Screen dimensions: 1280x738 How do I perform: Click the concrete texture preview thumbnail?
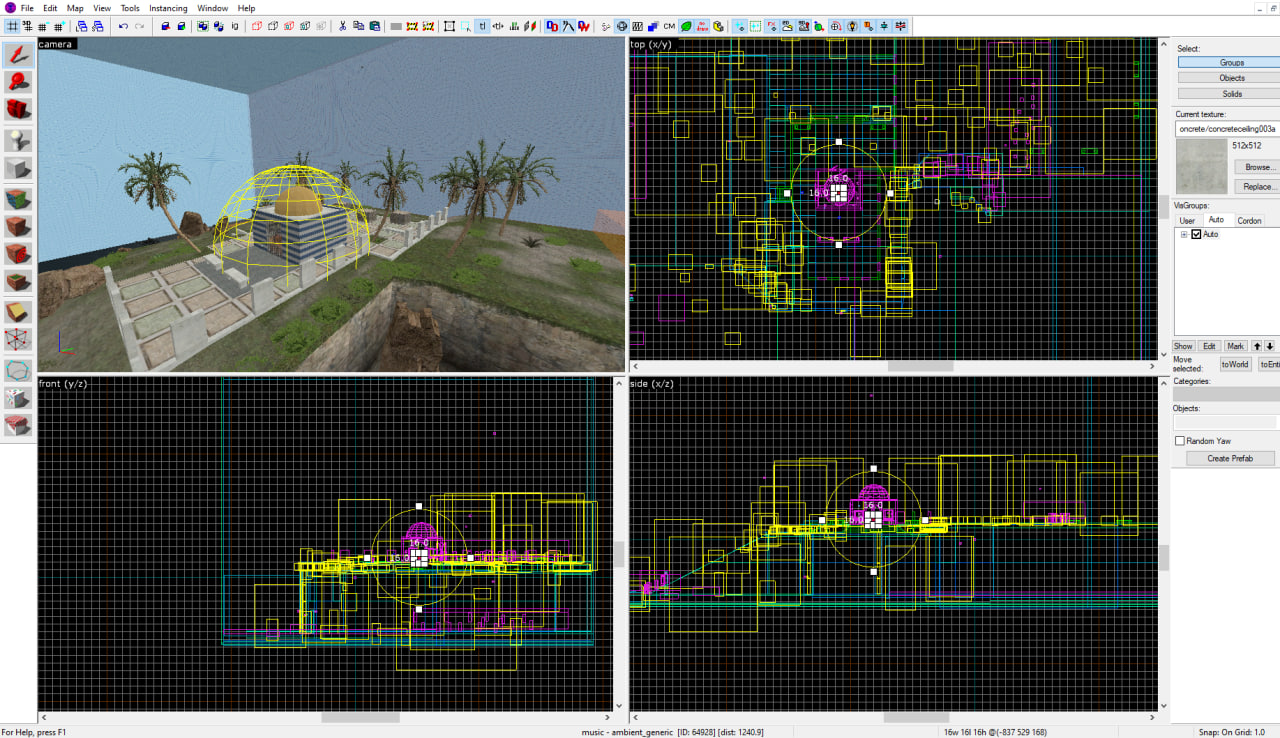[x=1201, y=166]
